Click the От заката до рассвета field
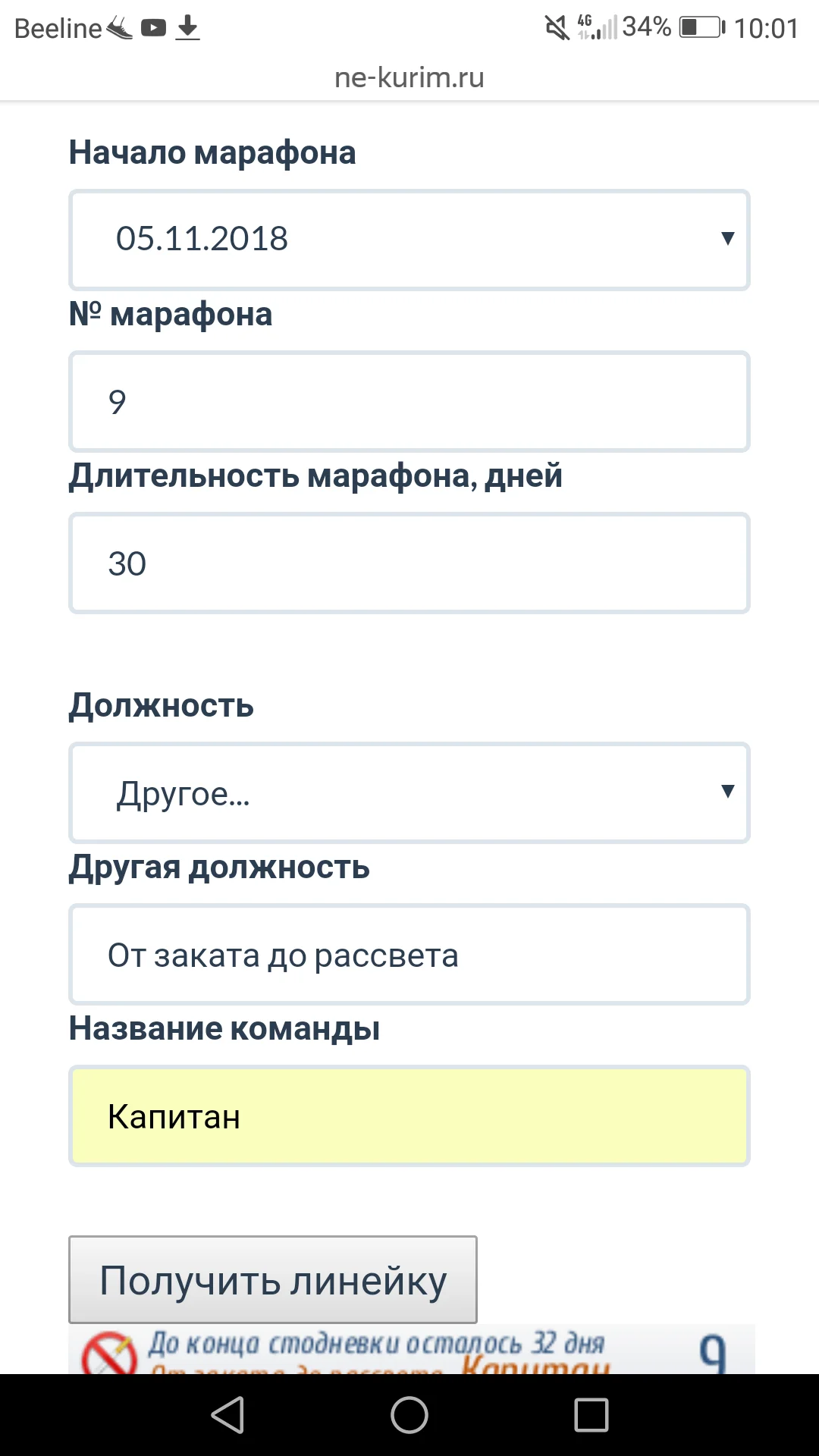Screen dimensions: 819x1456 coord(409,954)
